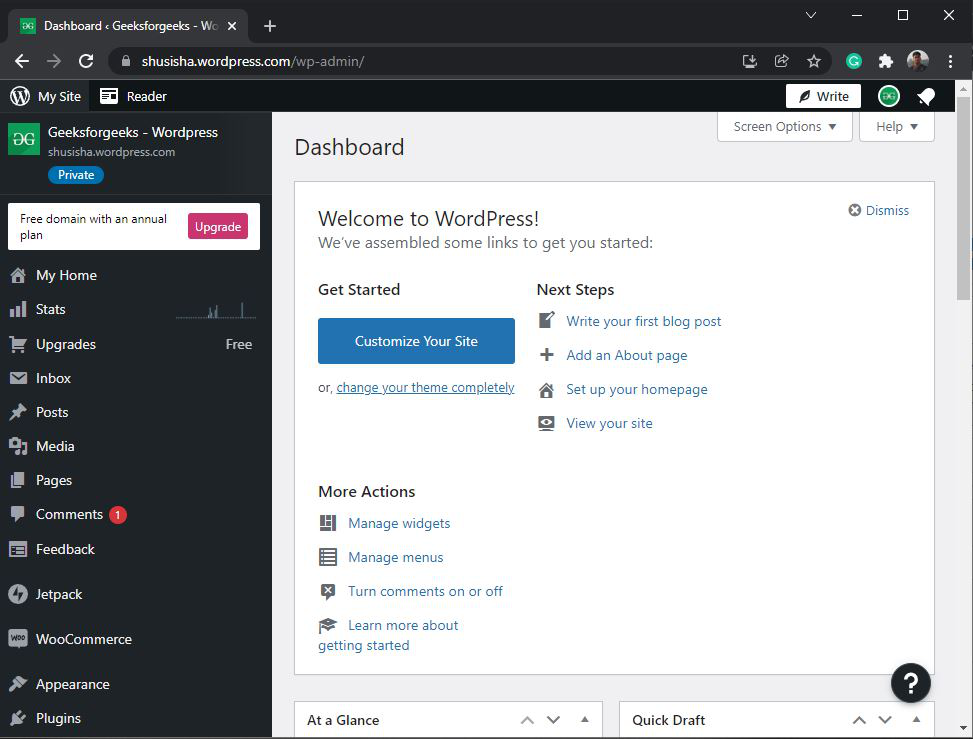Open Comments in the sidebar
This screenshot has height=739, width=973.
point(136,514)
